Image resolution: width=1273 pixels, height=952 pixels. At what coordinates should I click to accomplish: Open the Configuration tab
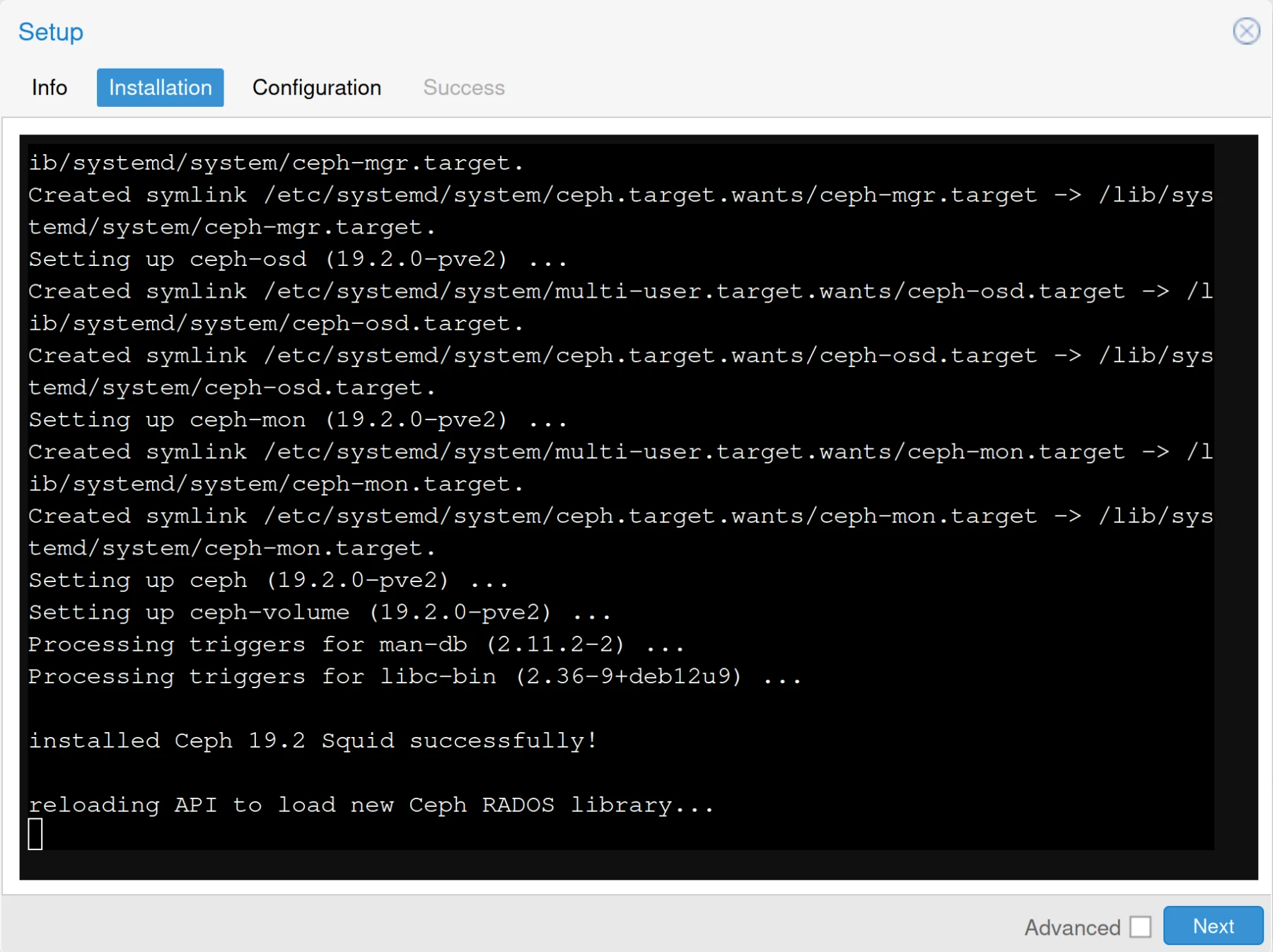[317, 88]
